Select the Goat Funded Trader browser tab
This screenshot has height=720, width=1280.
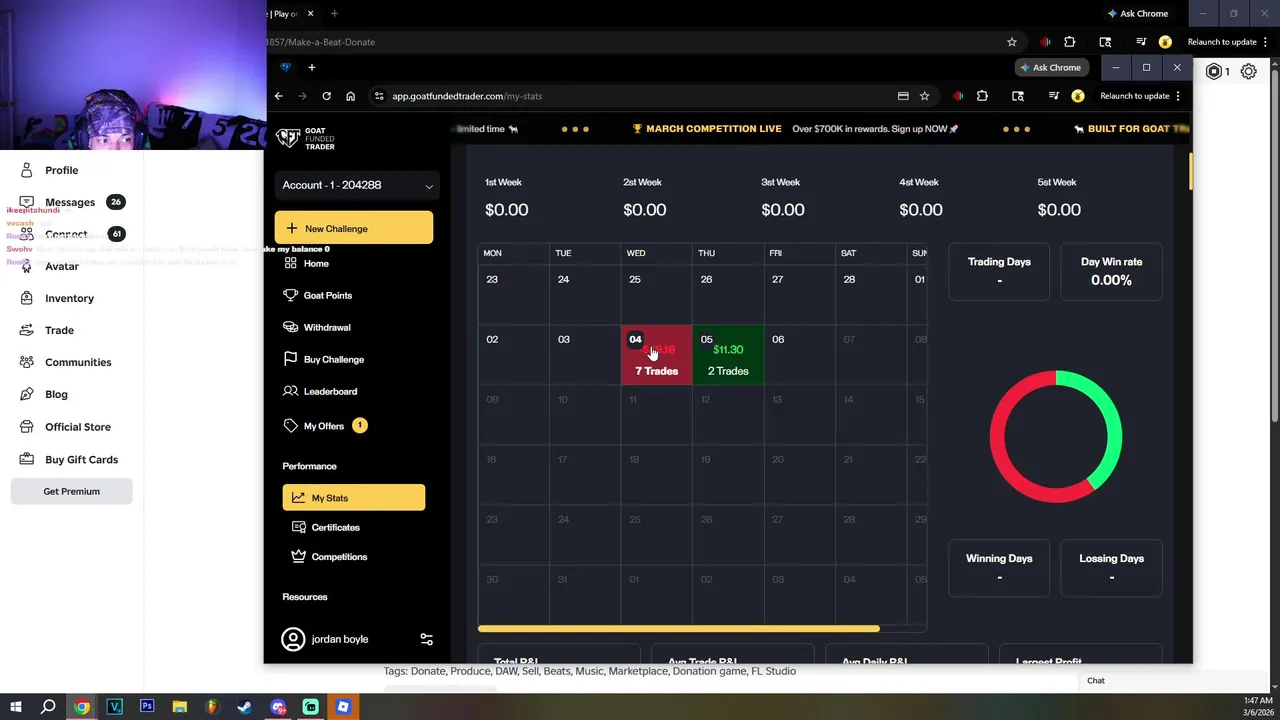point(285,67)
